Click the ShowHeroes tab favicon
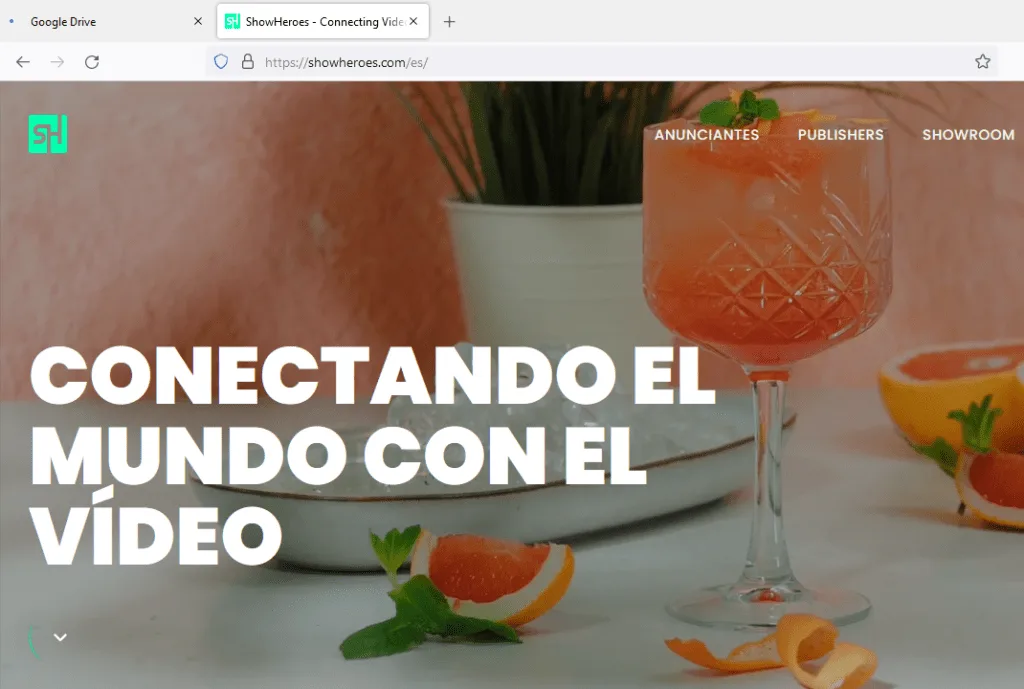1024x689 pixels. click(232, 22)
